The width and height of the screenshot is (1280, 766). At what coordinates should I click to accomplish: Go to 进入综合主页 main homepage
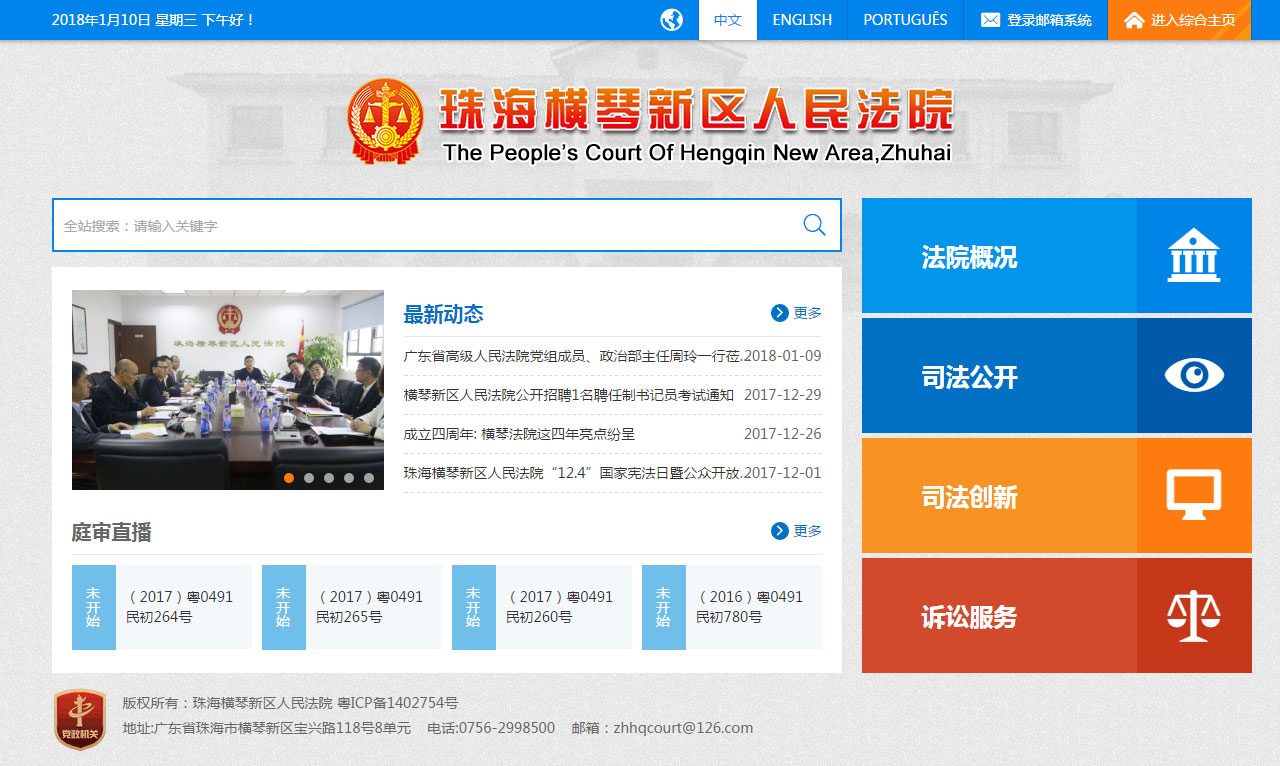tap(1180, 20)
